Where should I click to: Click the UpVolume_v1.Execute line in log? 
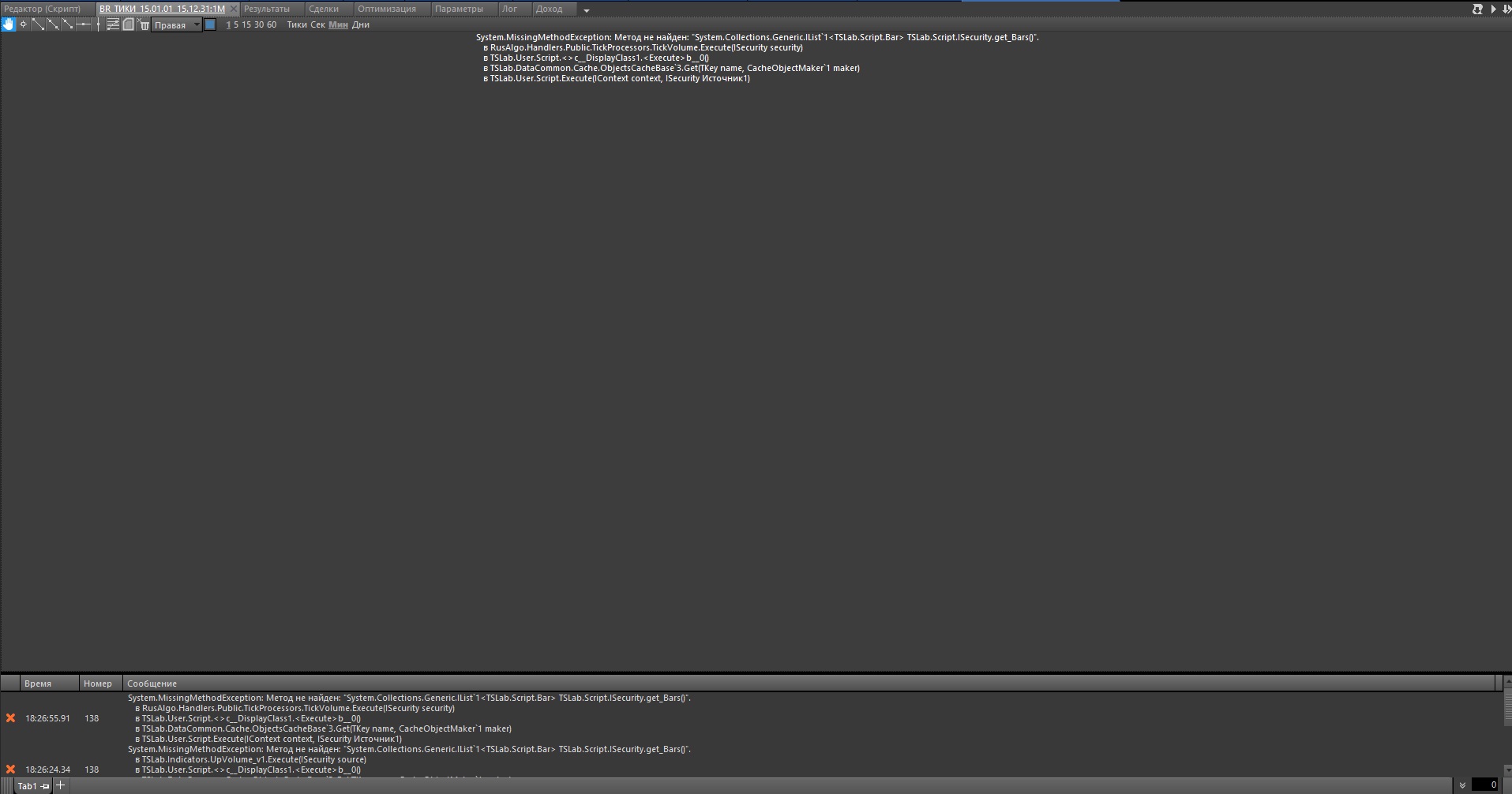pos(251,759)
